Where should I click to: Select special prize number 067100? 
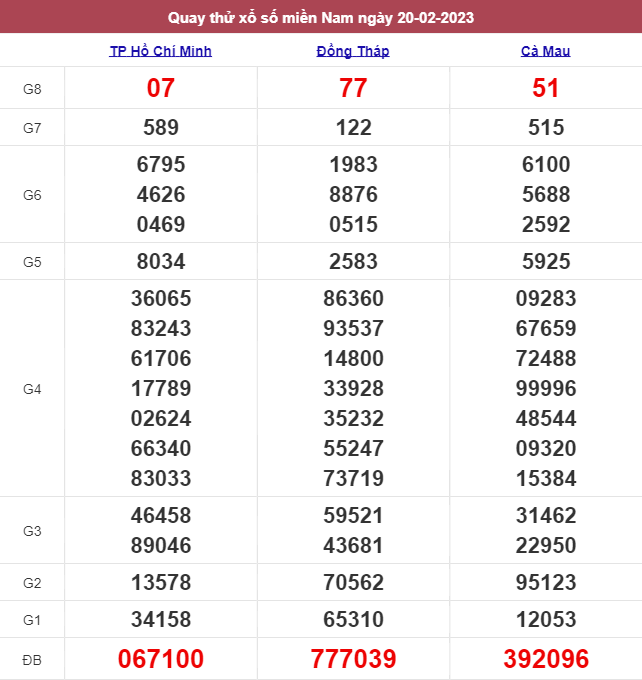pyautogui.click(x=160, y=659)
